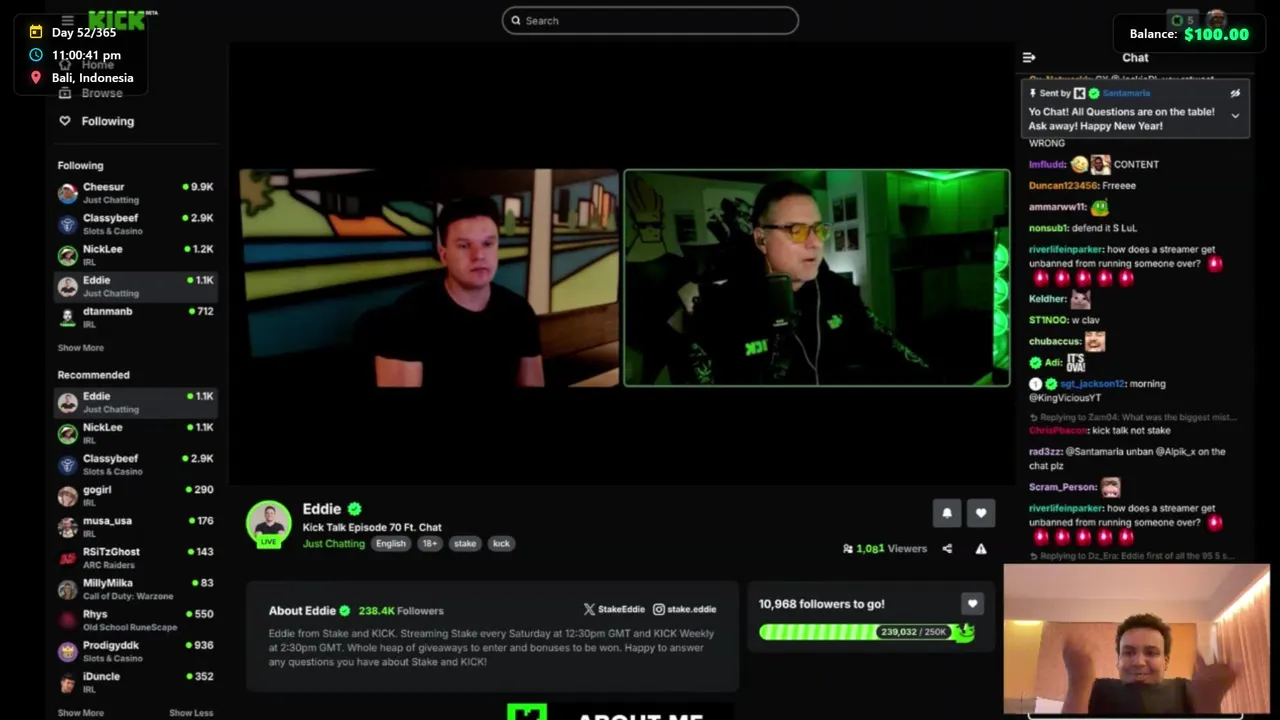Click Rhys avatar icon in Recommended
The image size is (1280, 720).
tap(67, 620)
